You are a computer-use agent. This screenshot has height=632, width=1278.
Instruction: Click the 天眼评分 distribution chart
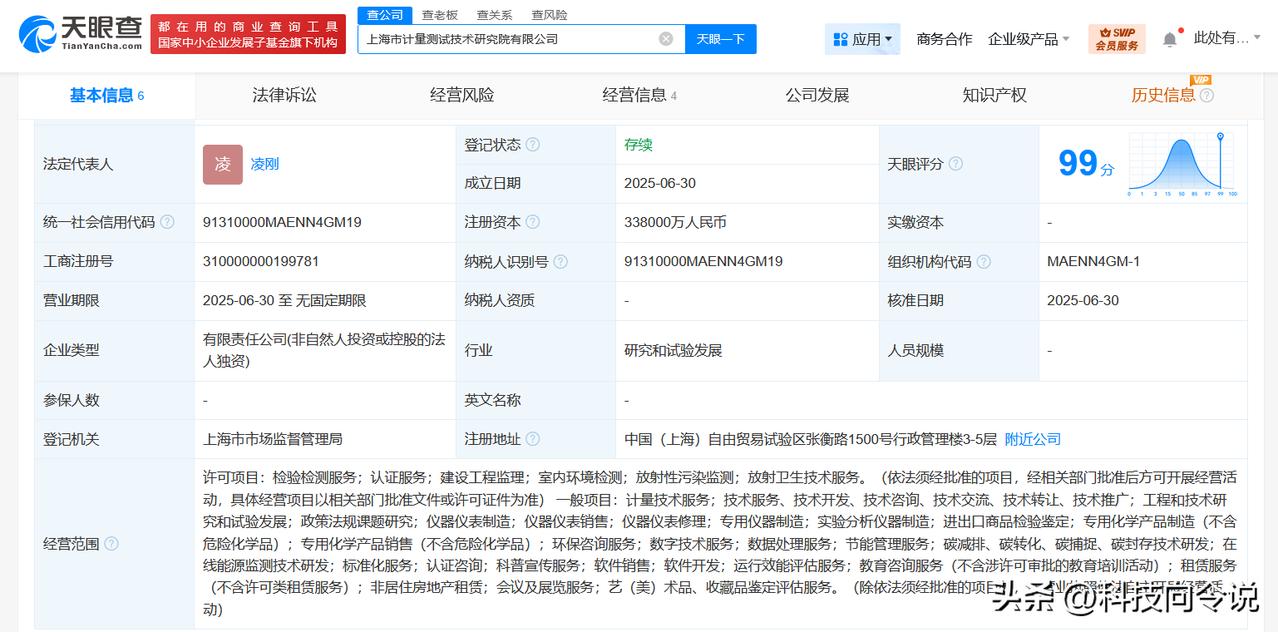point(1182,164)
